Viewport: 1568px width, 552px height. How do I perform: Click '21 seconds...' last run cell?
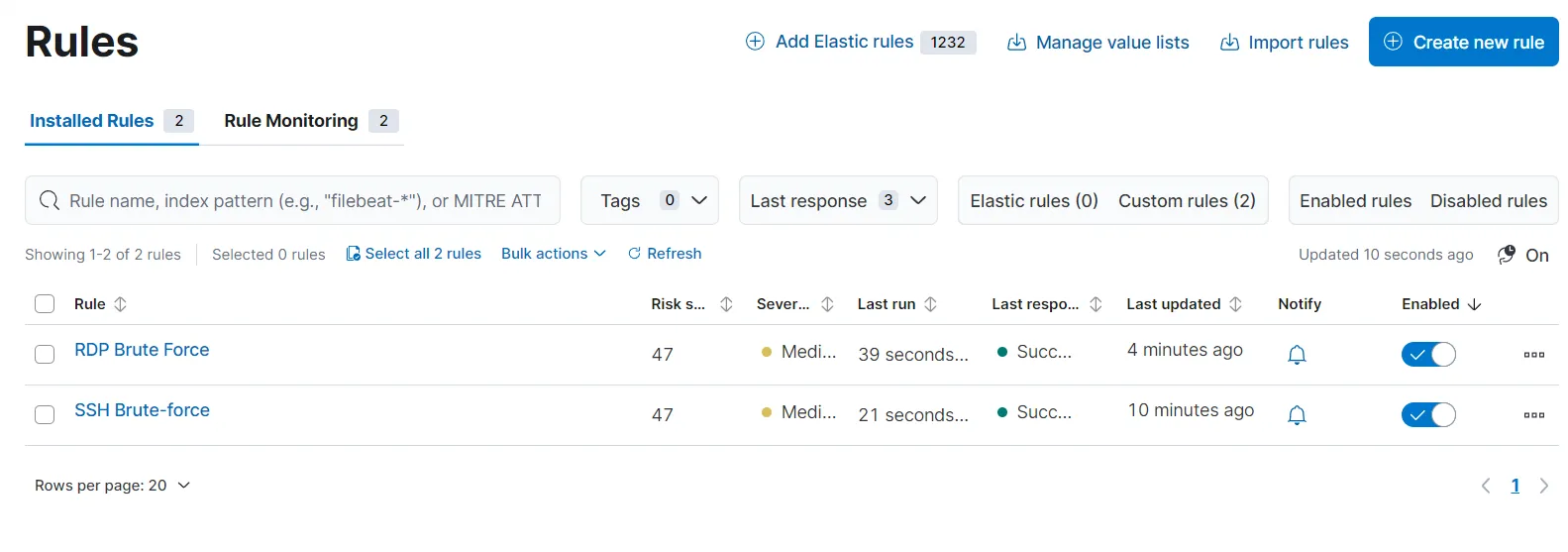click(913, 415)
